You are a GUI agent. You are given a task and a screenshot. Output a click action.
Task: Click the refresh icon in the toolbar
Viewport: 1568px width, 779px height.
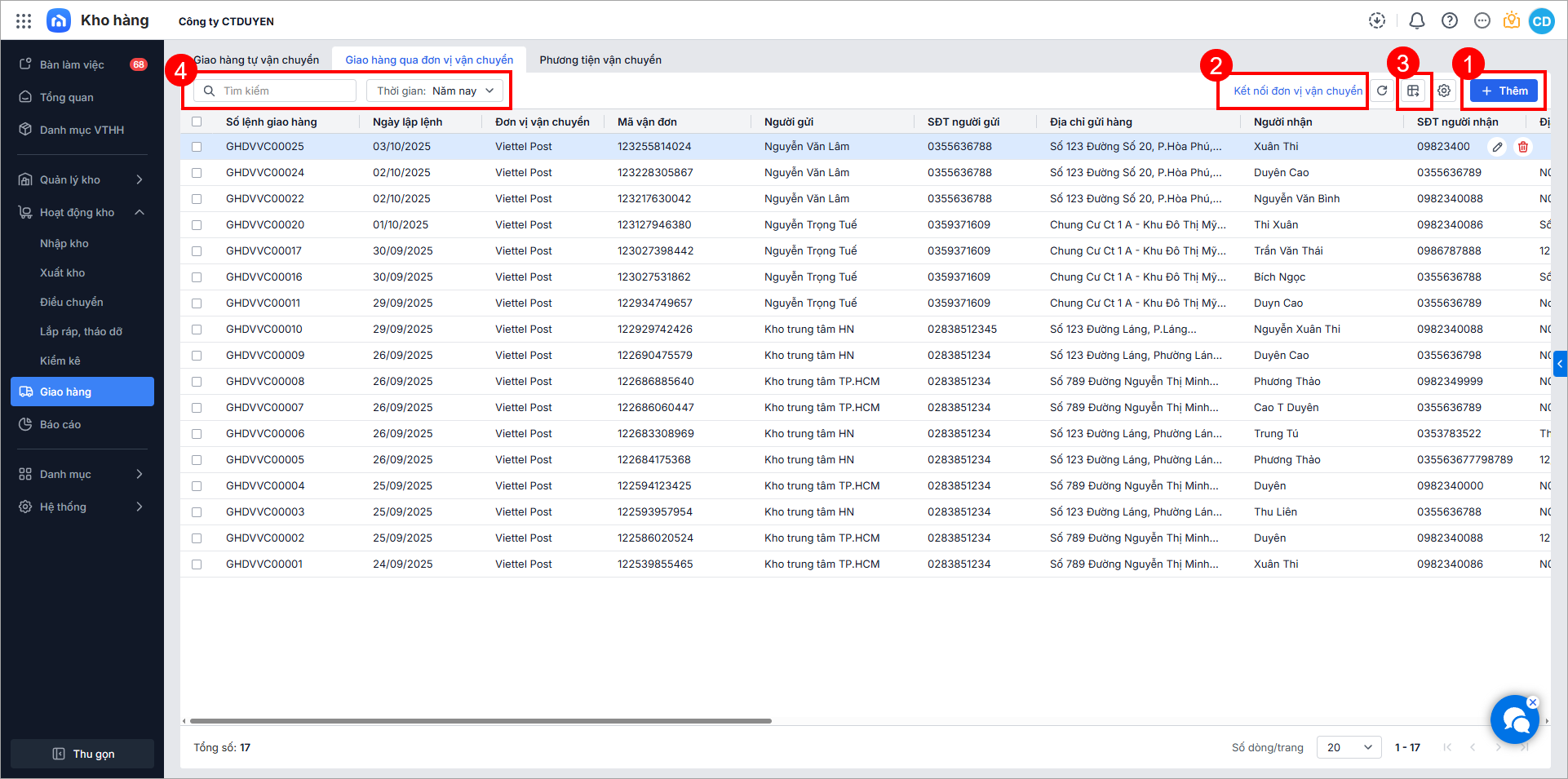click(1382, 91)
